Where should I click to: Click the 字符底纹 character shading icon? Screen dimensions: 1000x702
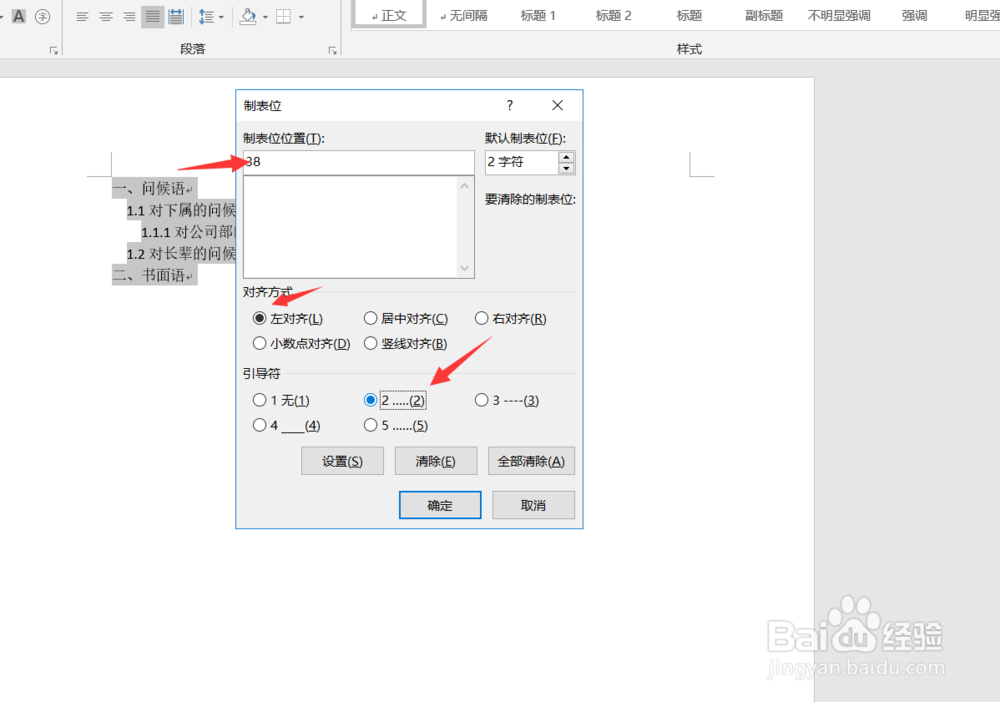tap(18, 17)
